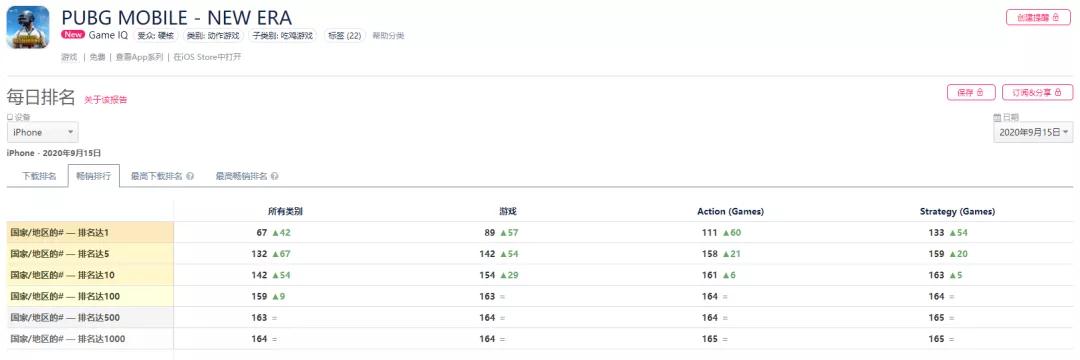Image resolution: width=1080 pixels, height=360 pixels.
Task: Click the Action (Games) column header
Action: [730, 211]
